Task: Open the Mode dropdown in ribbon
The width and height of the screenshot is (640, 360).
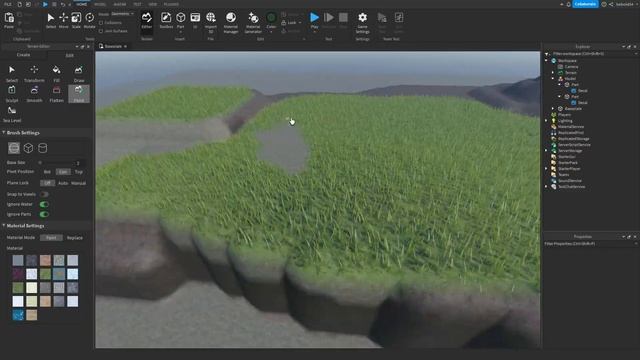Action: [x=122, y=14]
